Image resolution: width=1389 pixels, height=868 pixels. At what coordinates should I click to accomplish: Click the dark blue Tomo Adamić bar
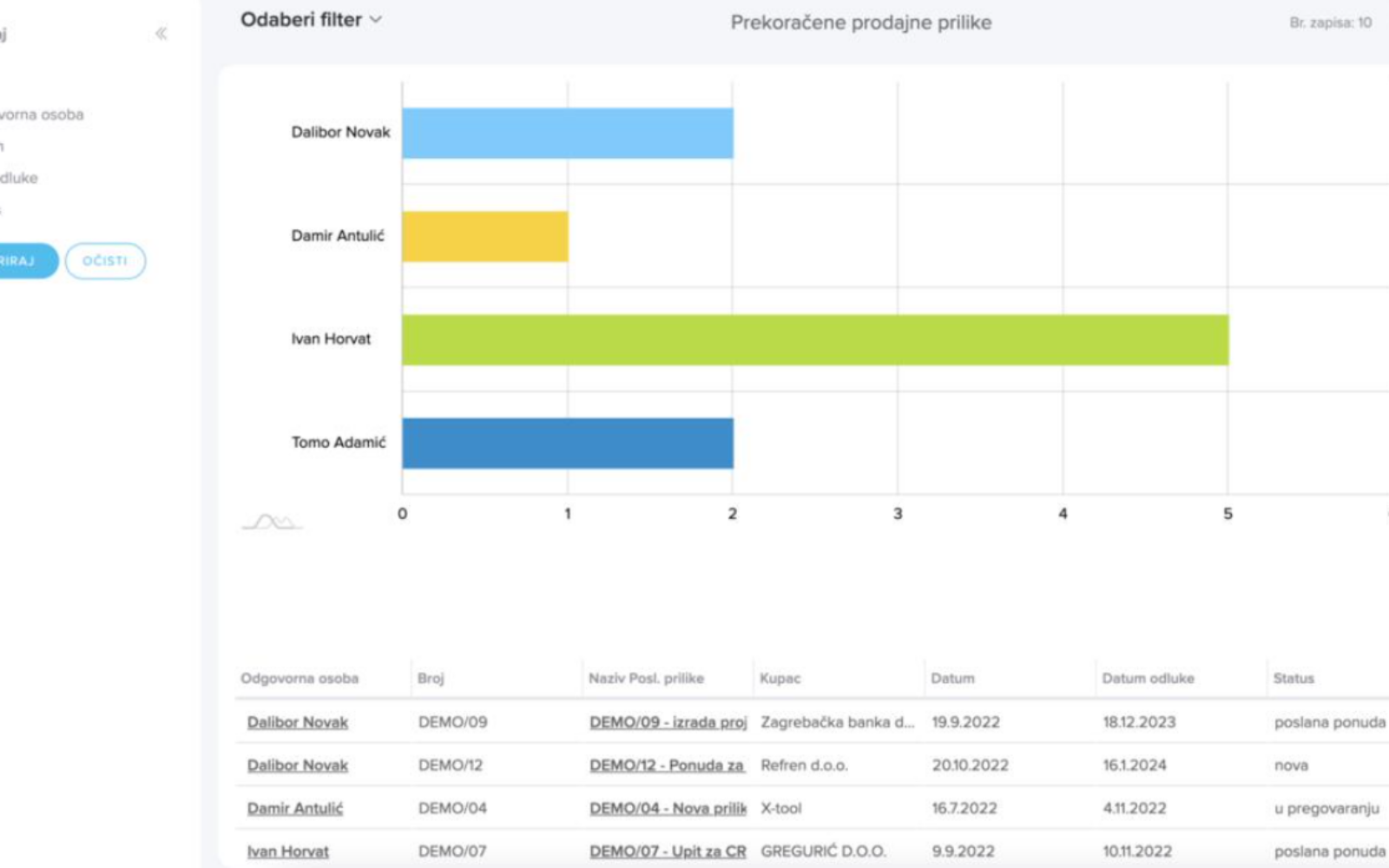(x=567, y=443)
